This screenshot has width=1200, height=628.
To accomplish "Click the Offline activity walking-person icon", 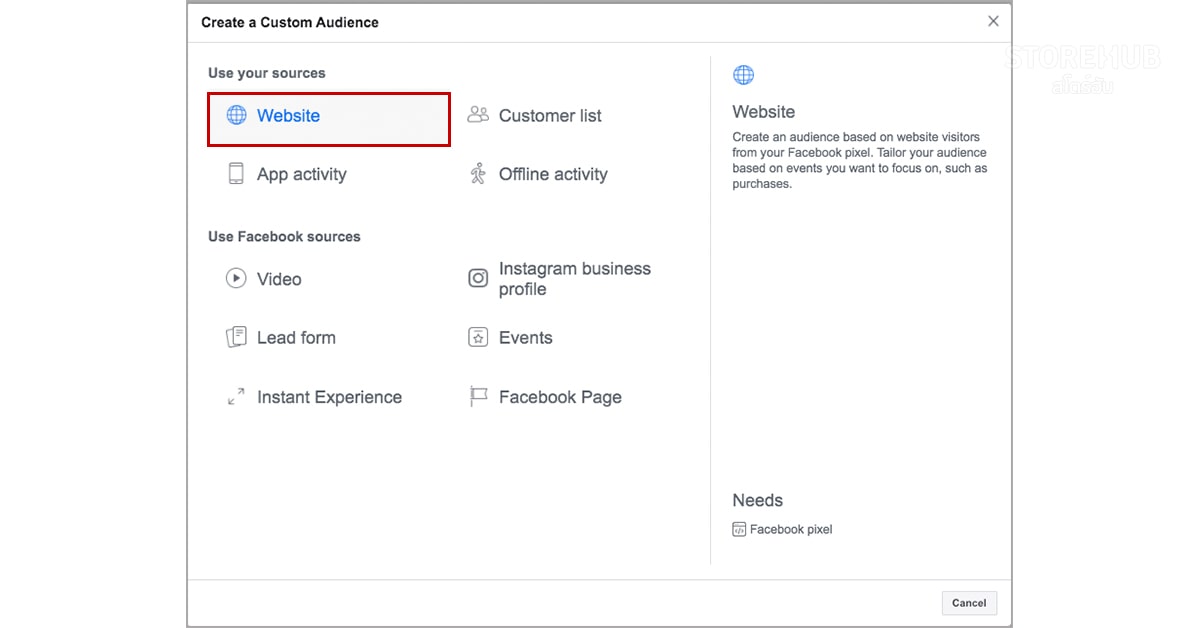I will [478, 174].
